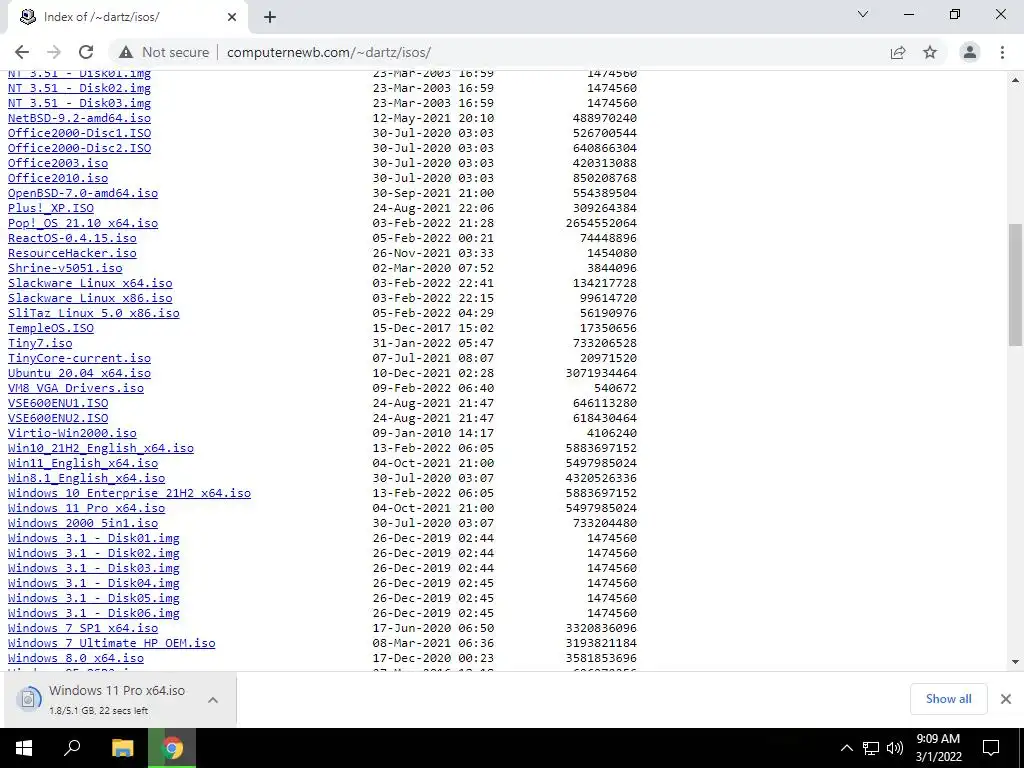Expand the Windows 11 Pro download options

pos(213,700)
